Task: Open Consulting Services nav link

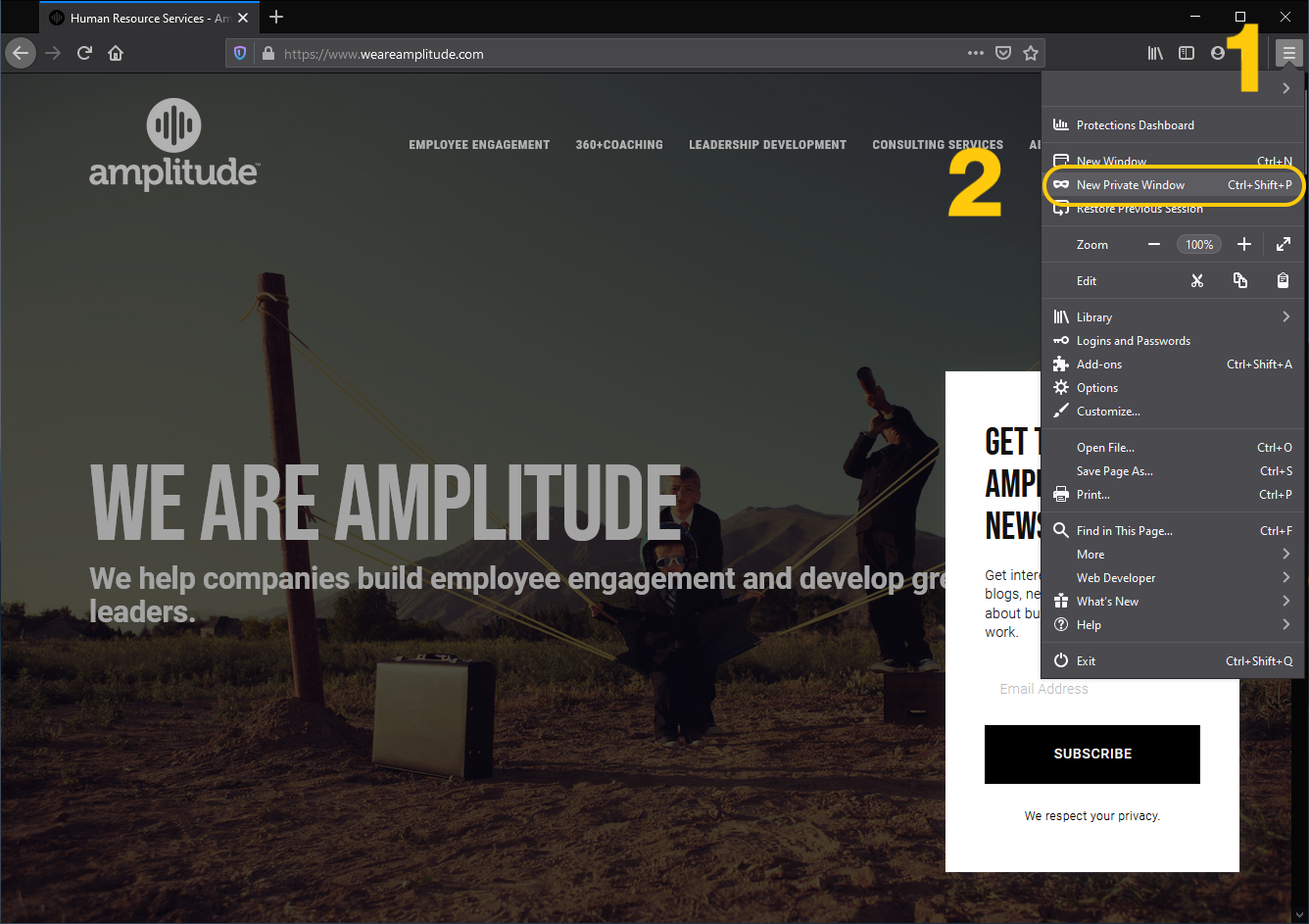Action: pyautogui.click(x=938, y=144)
